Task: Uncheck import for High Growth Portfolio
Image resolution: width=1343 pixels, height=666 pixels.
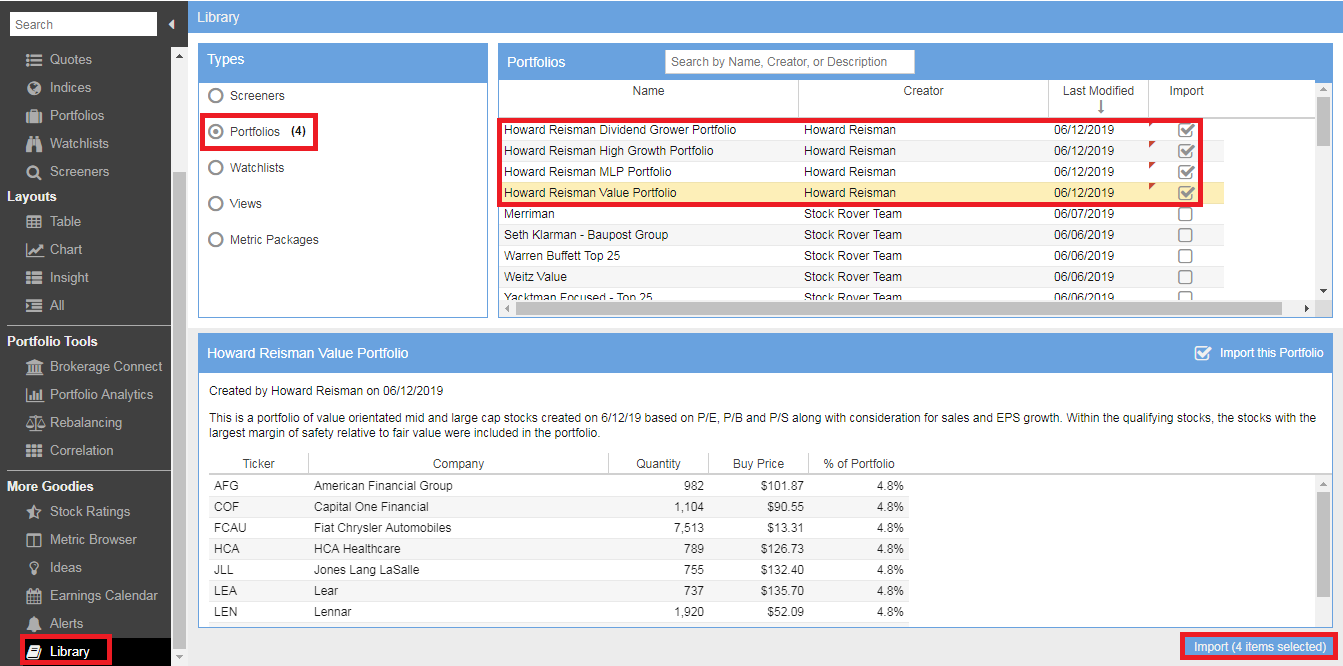Action: click(x=1186, y=151)
